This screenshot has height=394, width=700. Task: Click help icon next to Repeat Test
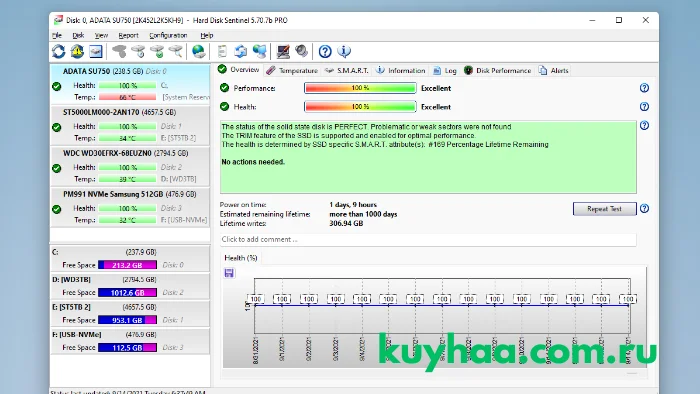pyautogui.click(x=644, y=208)
